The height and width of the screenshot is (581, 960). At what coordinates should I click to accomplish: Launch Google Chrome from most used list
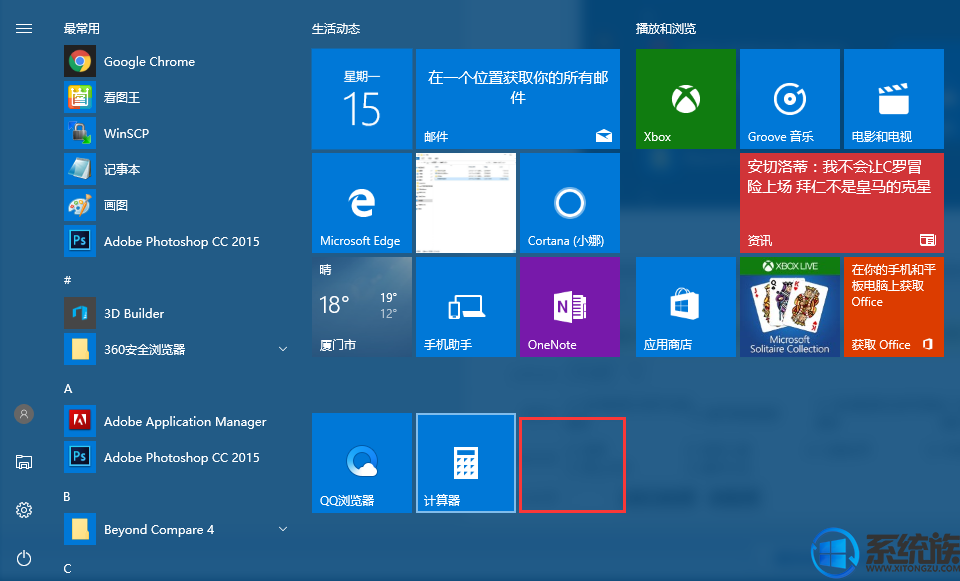(178, 61)
